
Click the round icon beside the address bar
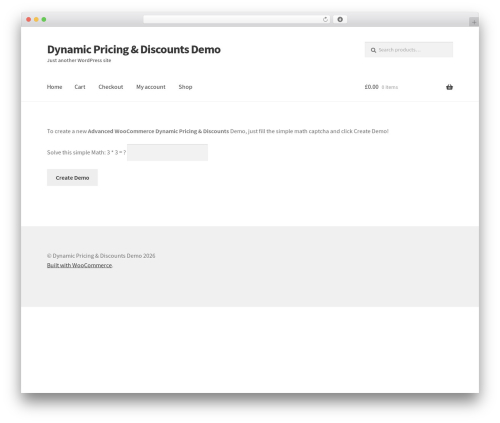pyautogui.click(x=340, y=19)
